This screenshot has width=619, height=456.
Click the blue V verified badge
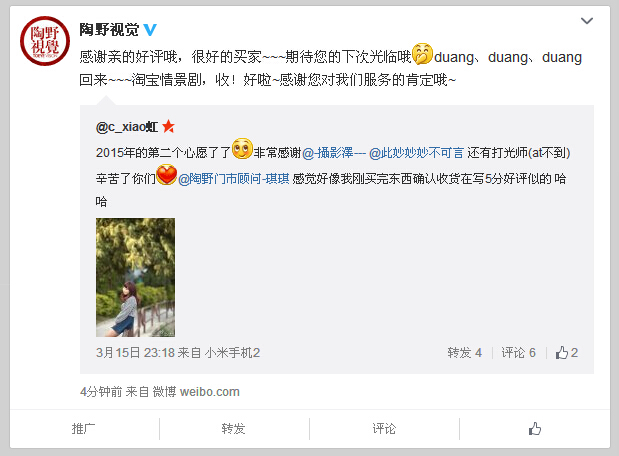click(x=150, y=30)
